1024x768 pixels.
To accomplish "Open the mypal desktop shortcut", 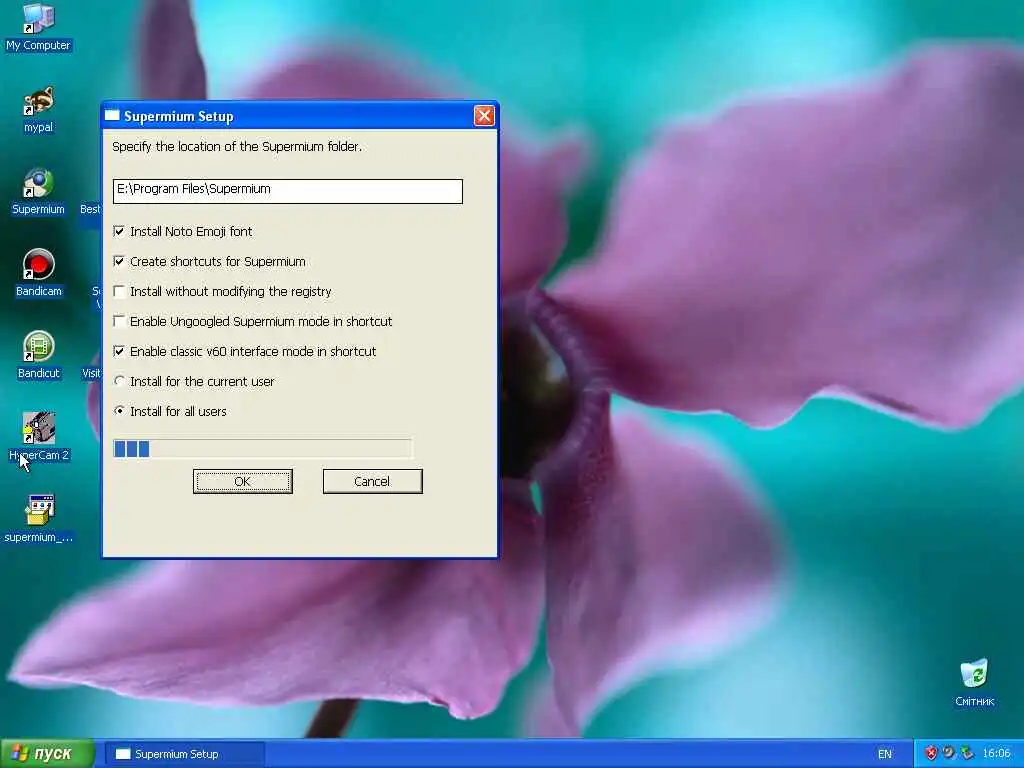I will coord(39,110).
